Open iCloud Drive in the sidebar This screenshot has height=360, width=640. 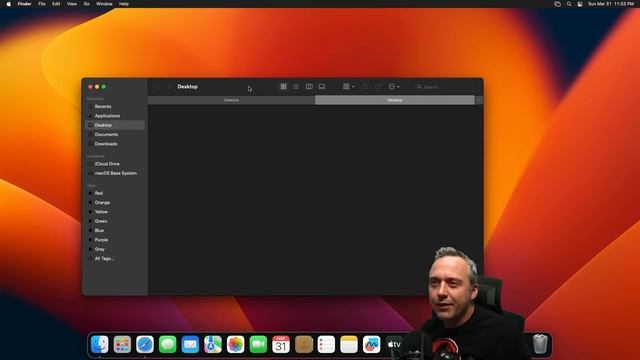116,164
